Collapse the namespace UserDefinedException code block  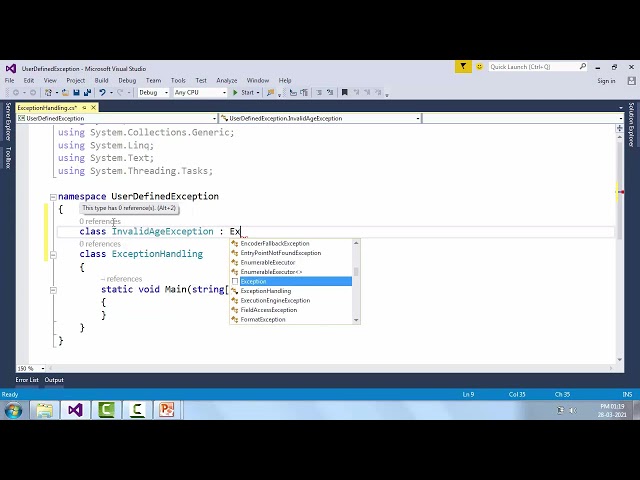point(53,197)
